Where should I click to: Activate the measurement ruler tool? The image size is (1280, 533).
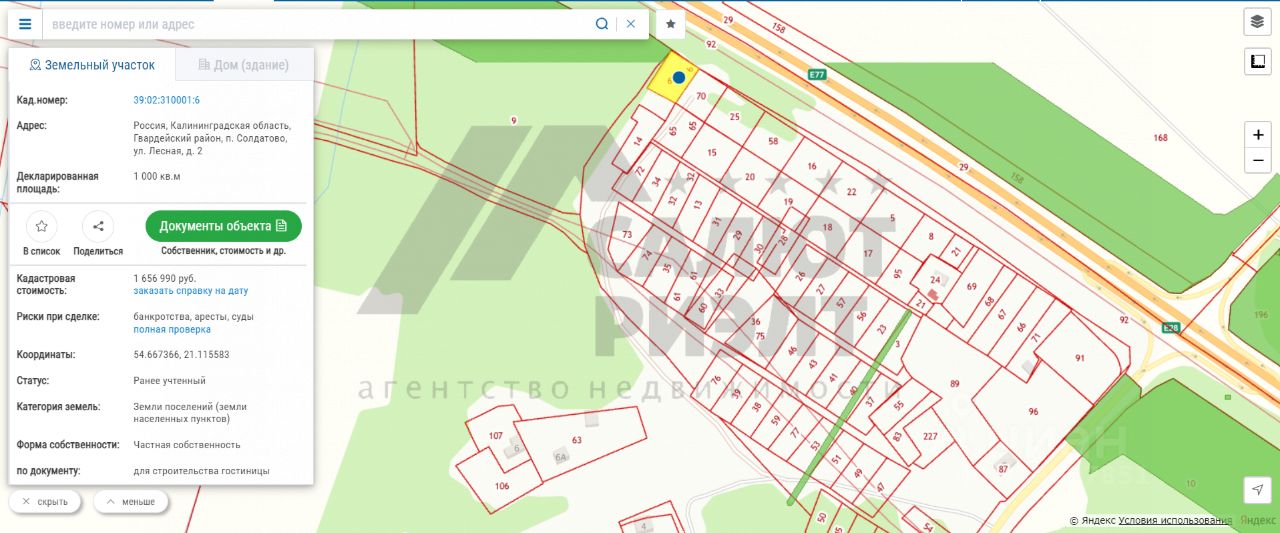click(1257, 62)
